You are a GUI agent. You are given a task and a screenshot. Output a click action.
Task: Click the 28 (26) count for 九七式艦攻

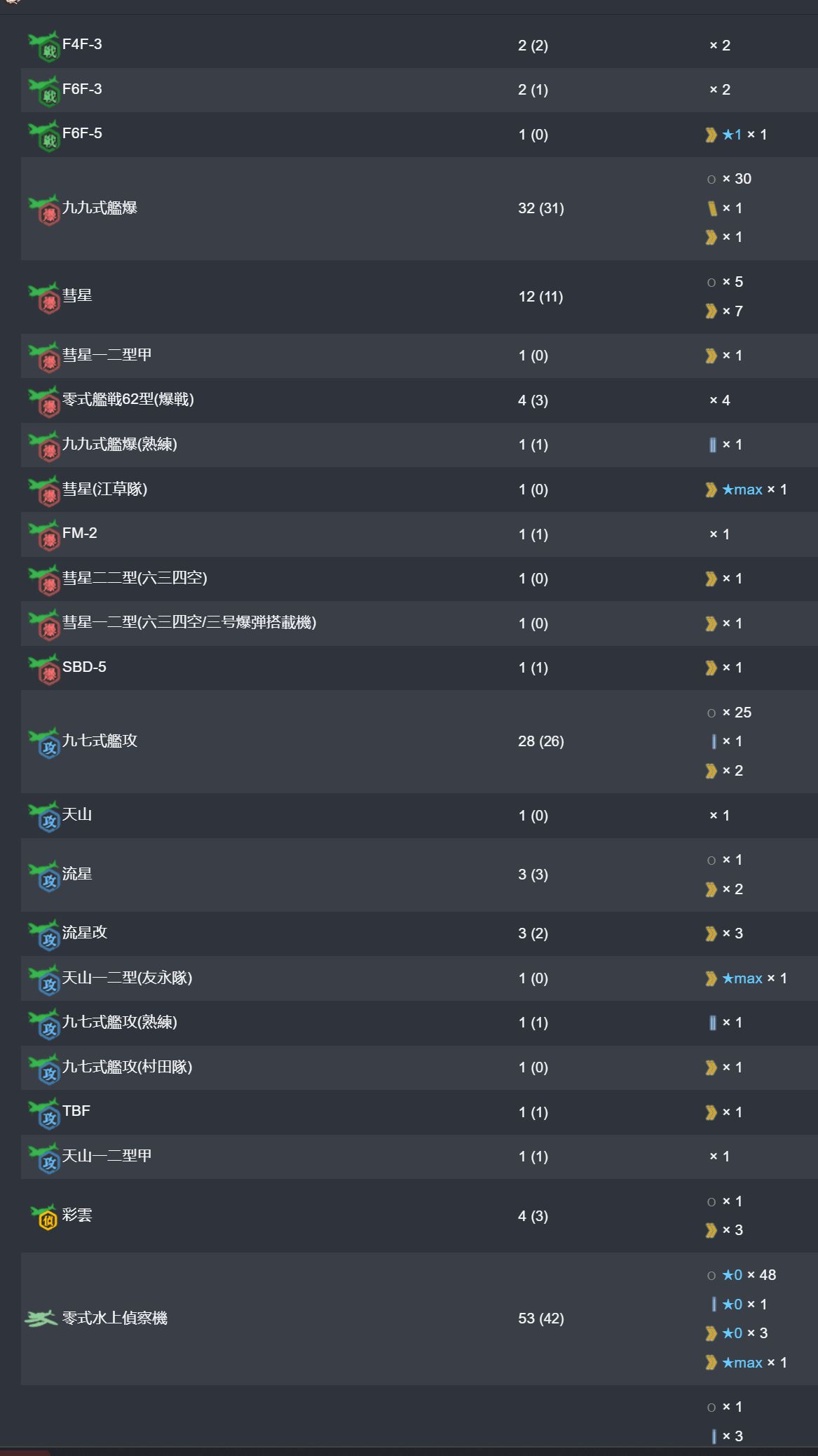click(x=541, y=741)
